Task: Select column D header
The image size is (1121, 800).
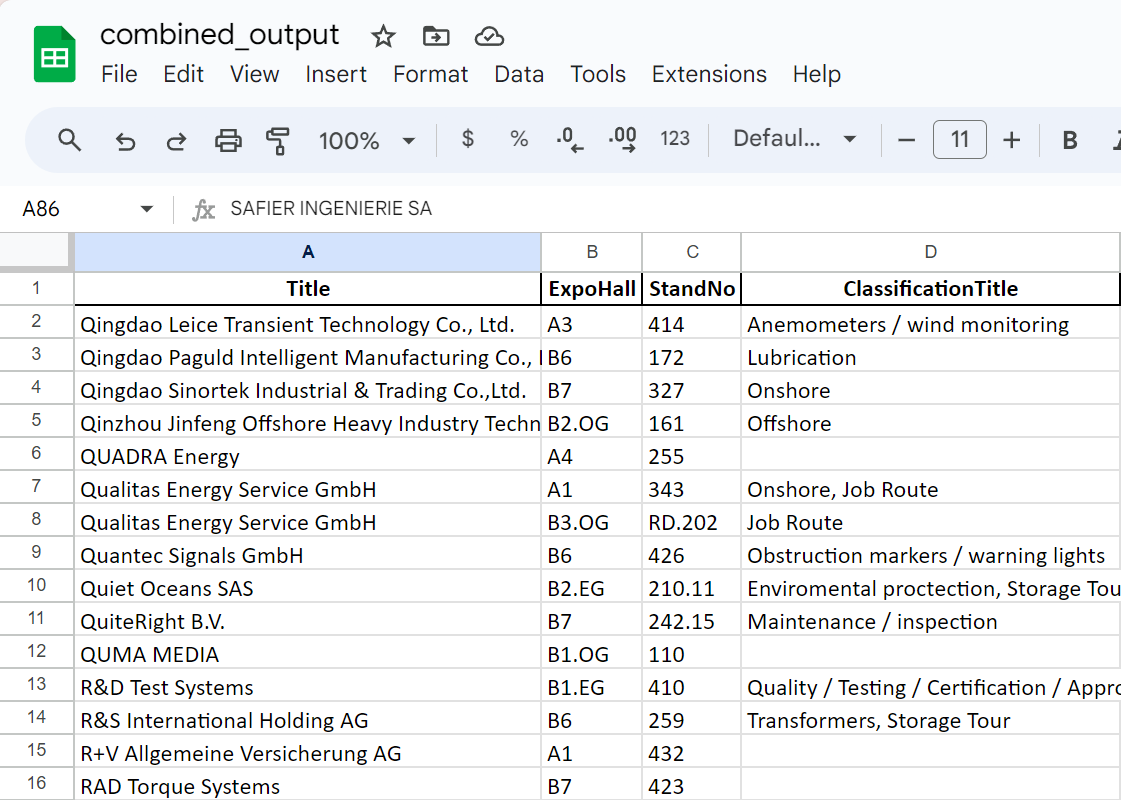Action: click(930, 252)
